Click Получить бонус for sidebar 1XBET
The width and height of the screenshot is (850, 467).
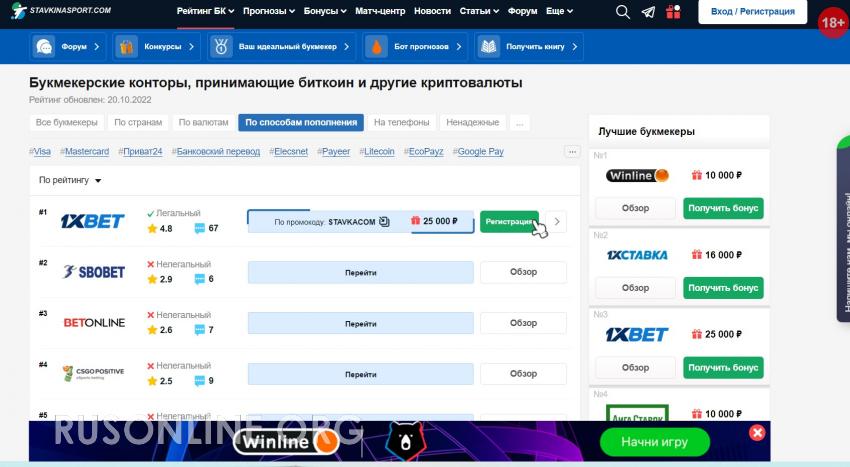click(723, 368)
